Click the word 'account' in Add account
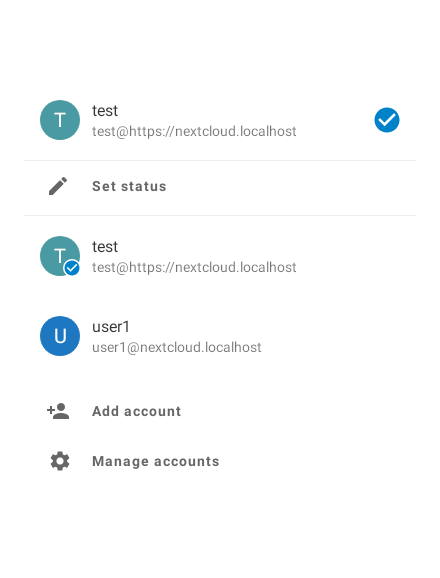 153,411
